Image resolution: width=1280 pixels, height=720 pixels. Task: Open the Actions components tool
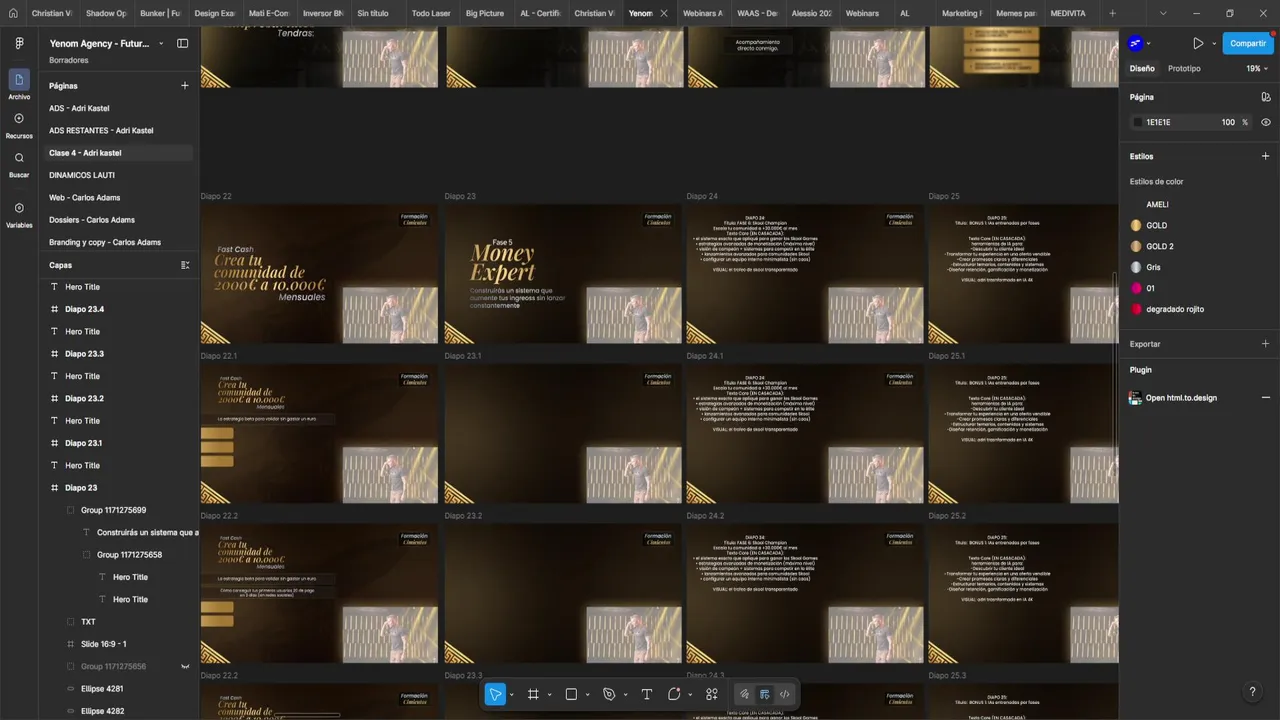pyautogui.click(x=712, y=694)
